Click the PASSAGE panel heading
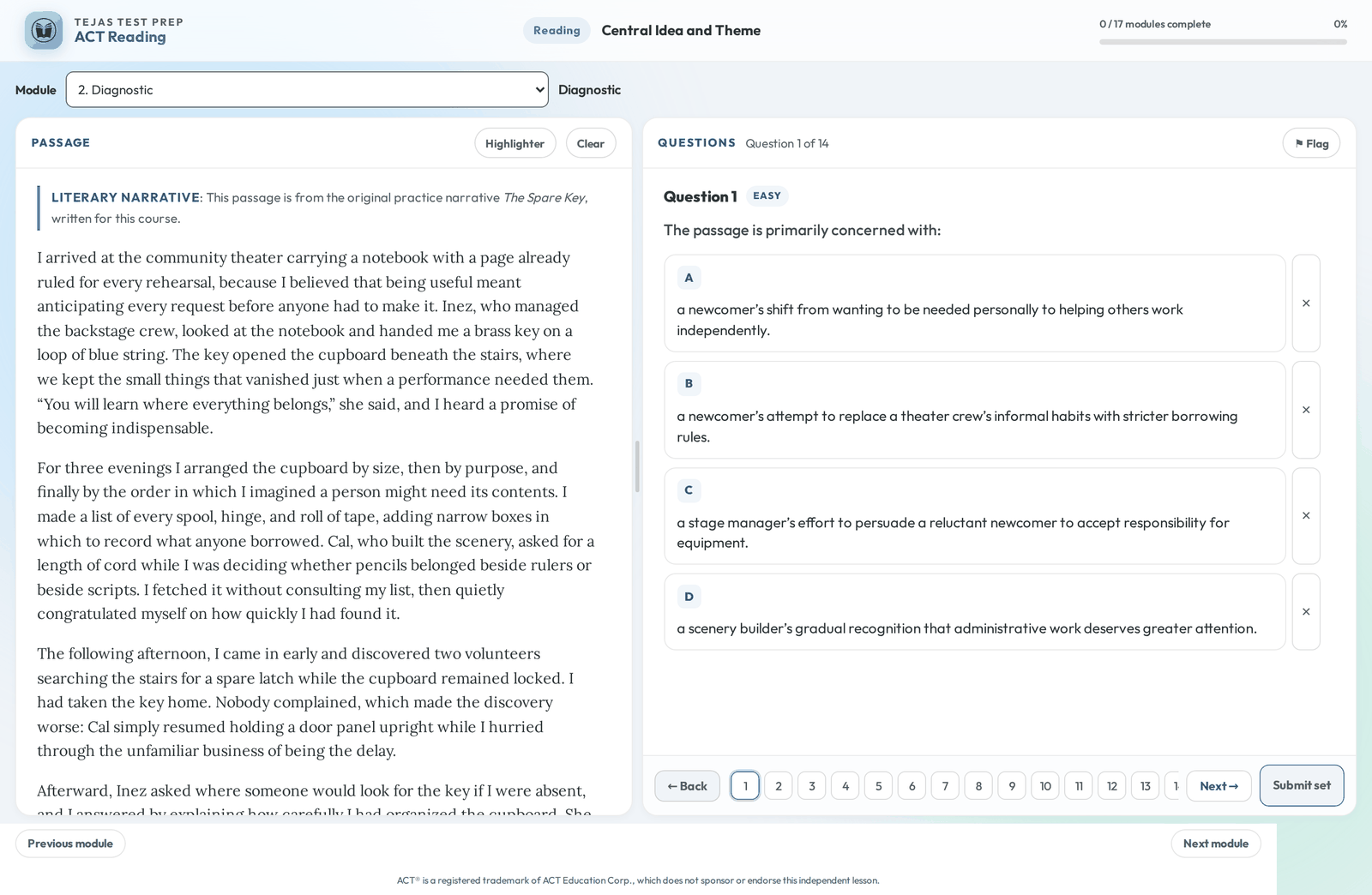The width and height of the screenshot is (1372, 895). [61, 143]
